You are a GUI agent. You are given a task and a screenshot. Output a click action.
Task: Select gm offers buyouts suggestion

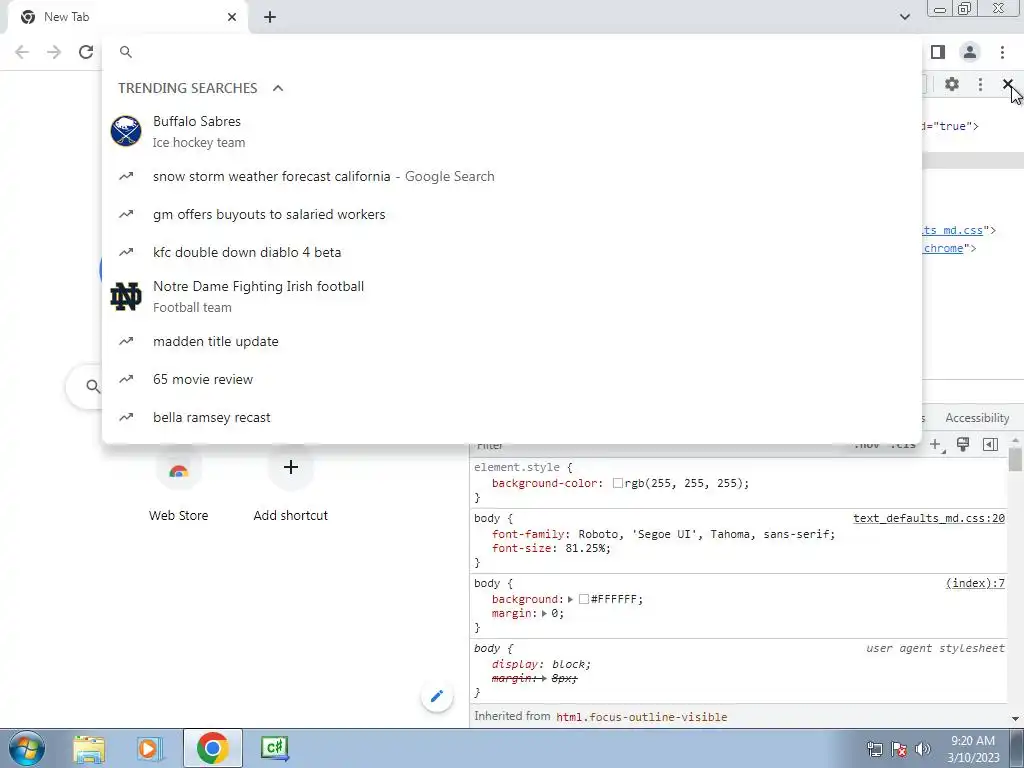click(512, 214)
